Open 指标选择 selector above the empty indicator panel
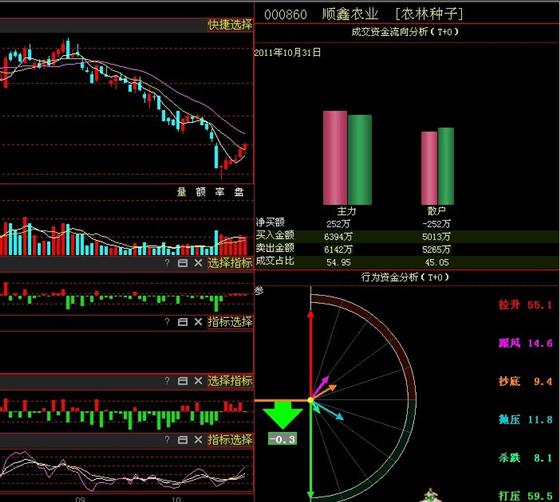This screenshot has width=560, height=502. 230,322
